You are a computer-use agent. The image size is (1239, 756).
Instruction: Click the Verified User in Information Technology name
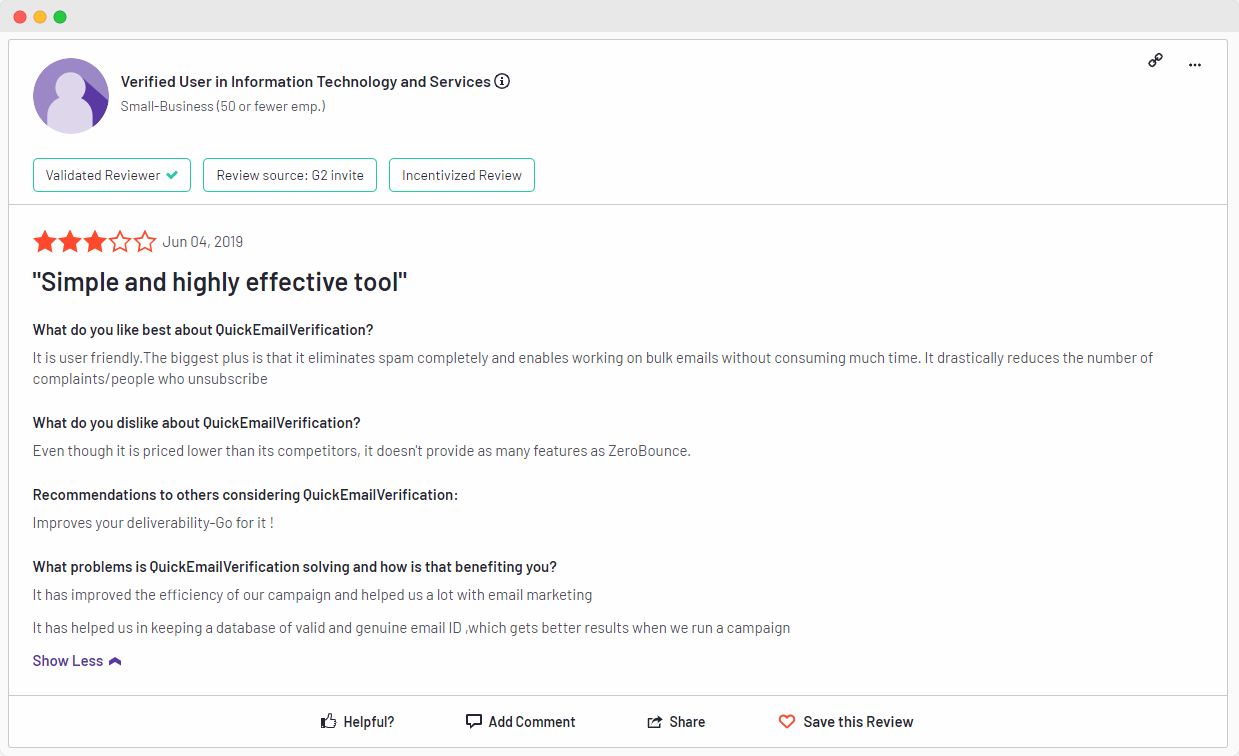(x=305, y=82)
